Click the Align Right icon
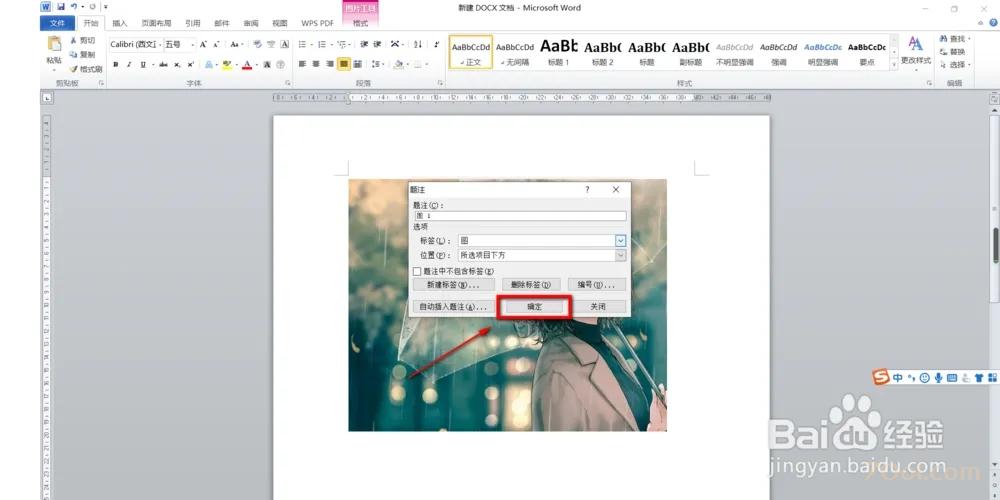 tap(330, 64)
